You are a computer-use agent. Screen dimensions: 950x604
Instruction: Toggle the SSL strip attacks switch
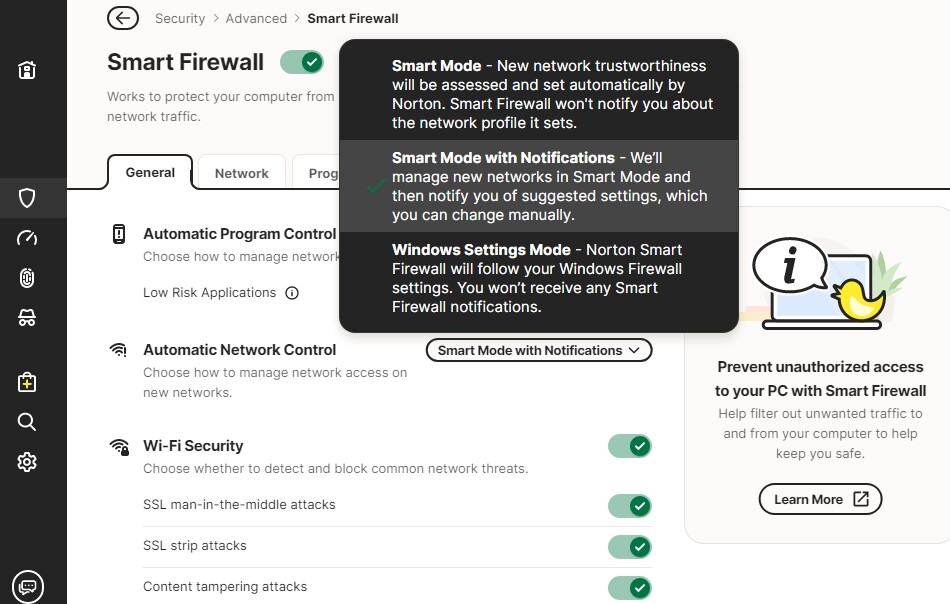629,546
